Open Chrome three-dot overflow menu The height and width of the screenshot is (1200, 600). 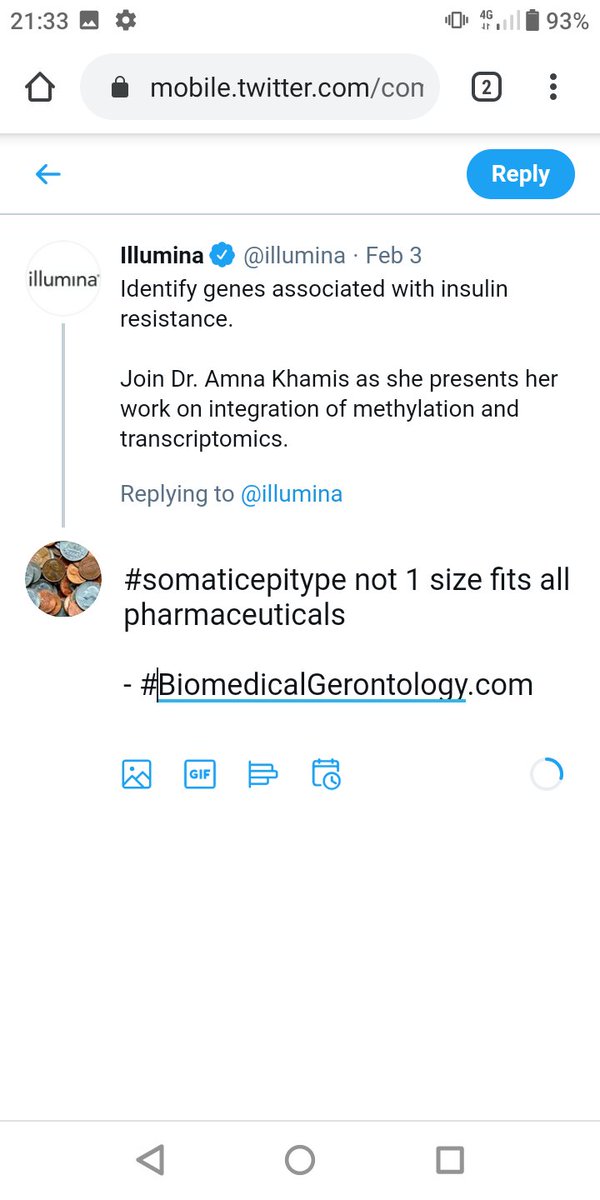tap(552, 88)
